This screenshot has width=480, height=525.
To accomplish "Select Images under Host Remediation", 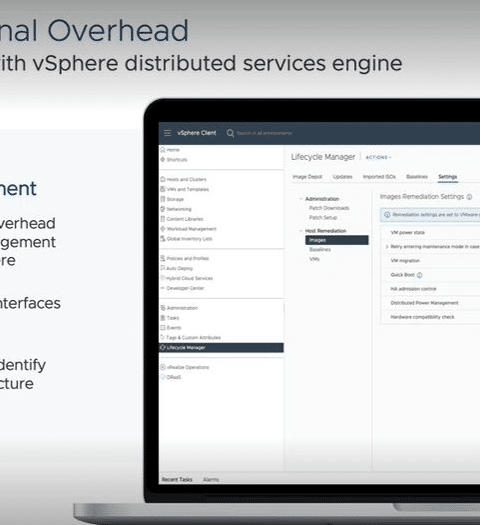I will point(337,240).
